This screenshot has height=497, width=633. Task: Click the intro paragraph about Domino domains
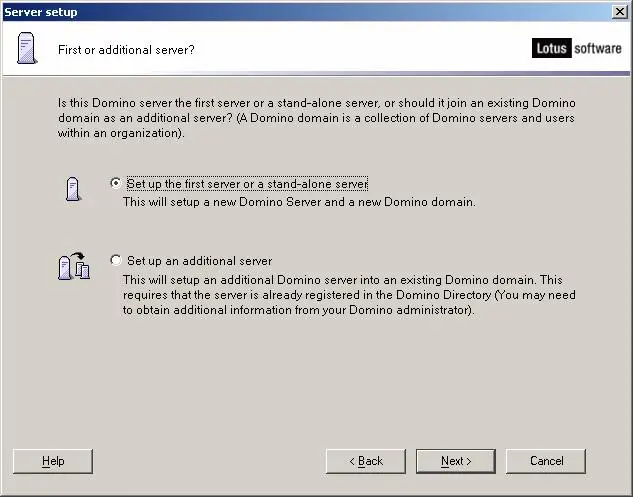click(317, 118)
